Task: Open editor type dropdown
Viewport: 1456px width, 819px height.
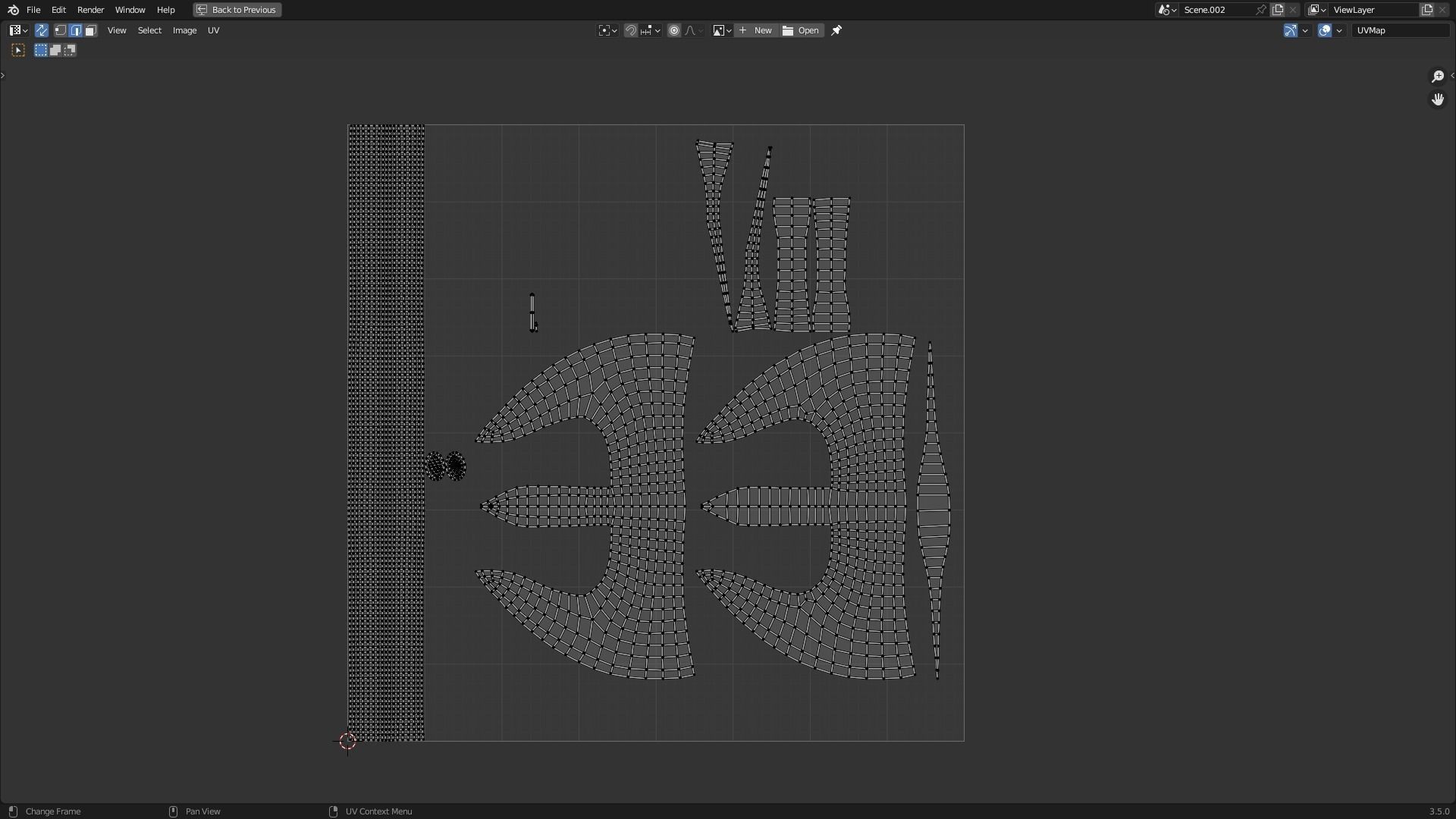Action: tap(18, 30)
